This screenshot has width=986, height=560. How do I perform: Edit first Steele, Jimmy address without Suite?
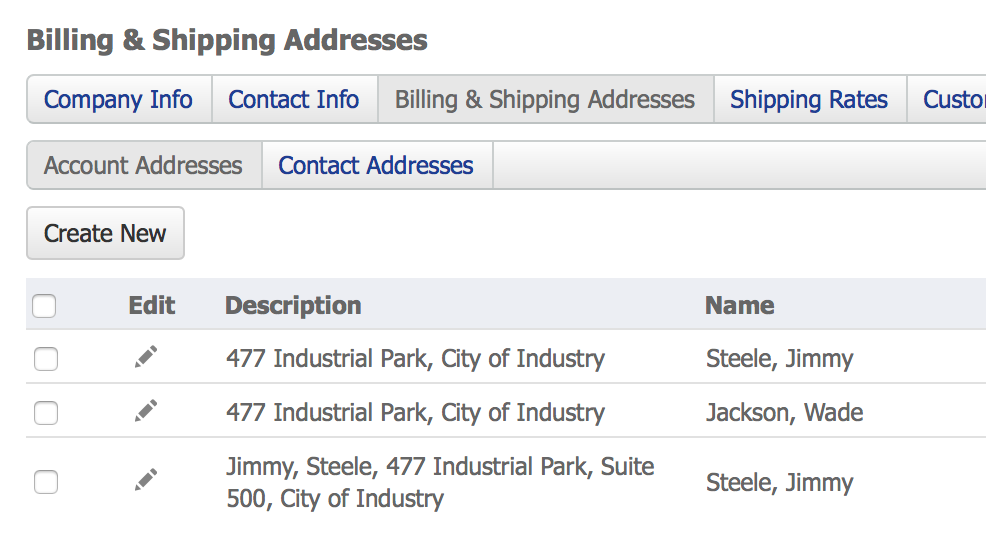tap(146, 357)
